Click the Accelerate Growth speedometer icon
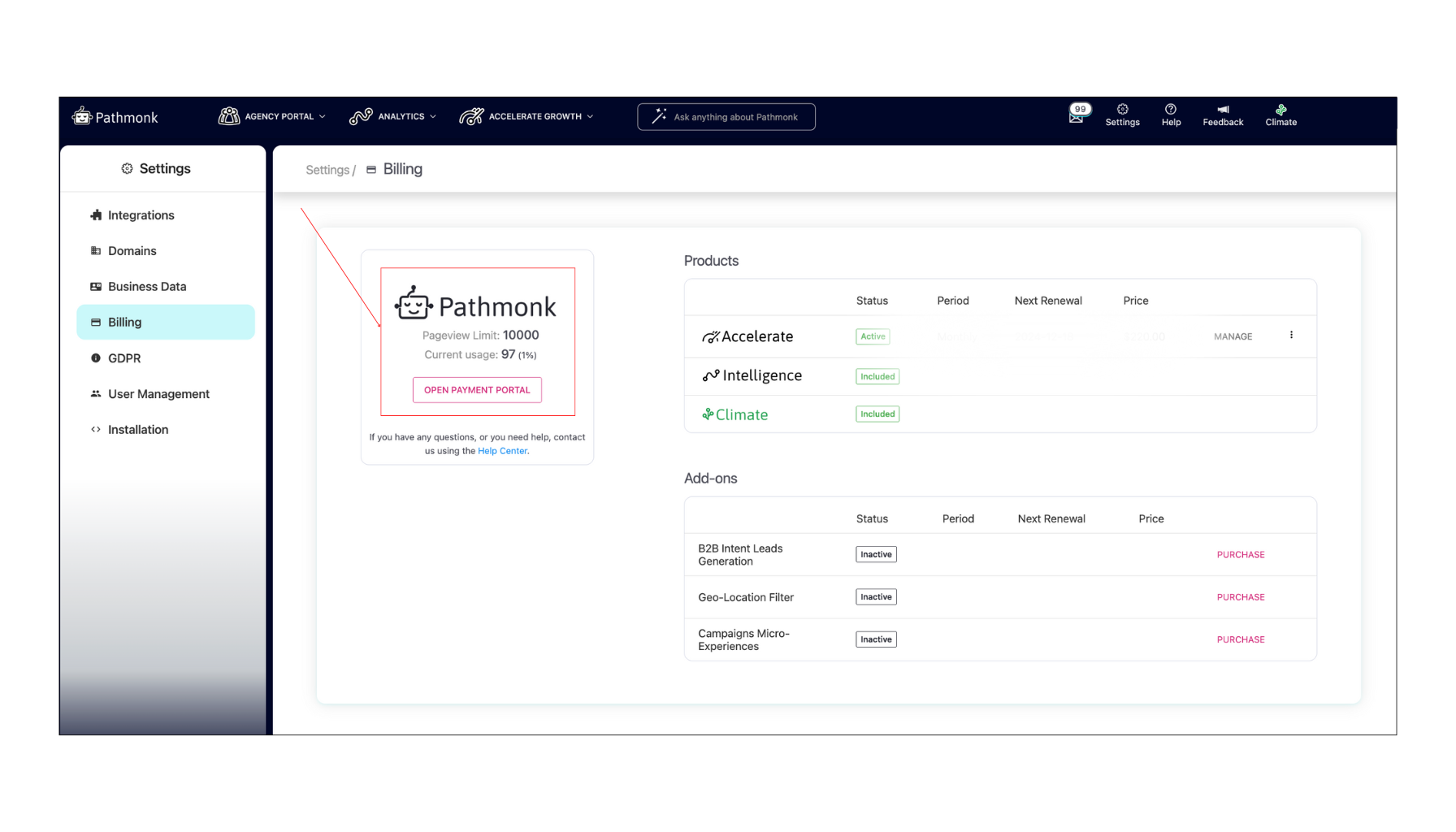 [x=471, y=116]
